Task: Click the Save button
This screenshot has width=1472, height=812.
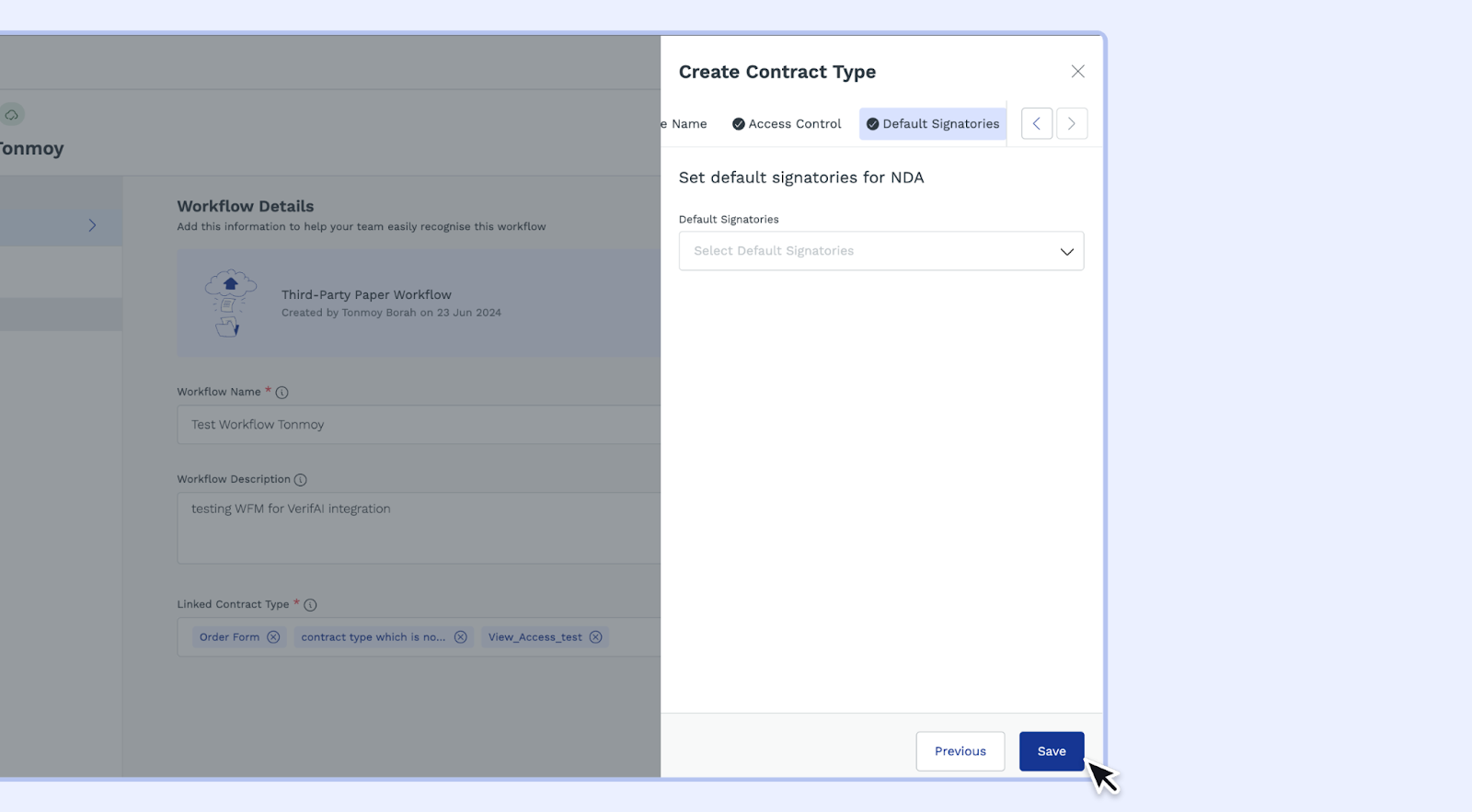Action: (x=1051, y=751)
